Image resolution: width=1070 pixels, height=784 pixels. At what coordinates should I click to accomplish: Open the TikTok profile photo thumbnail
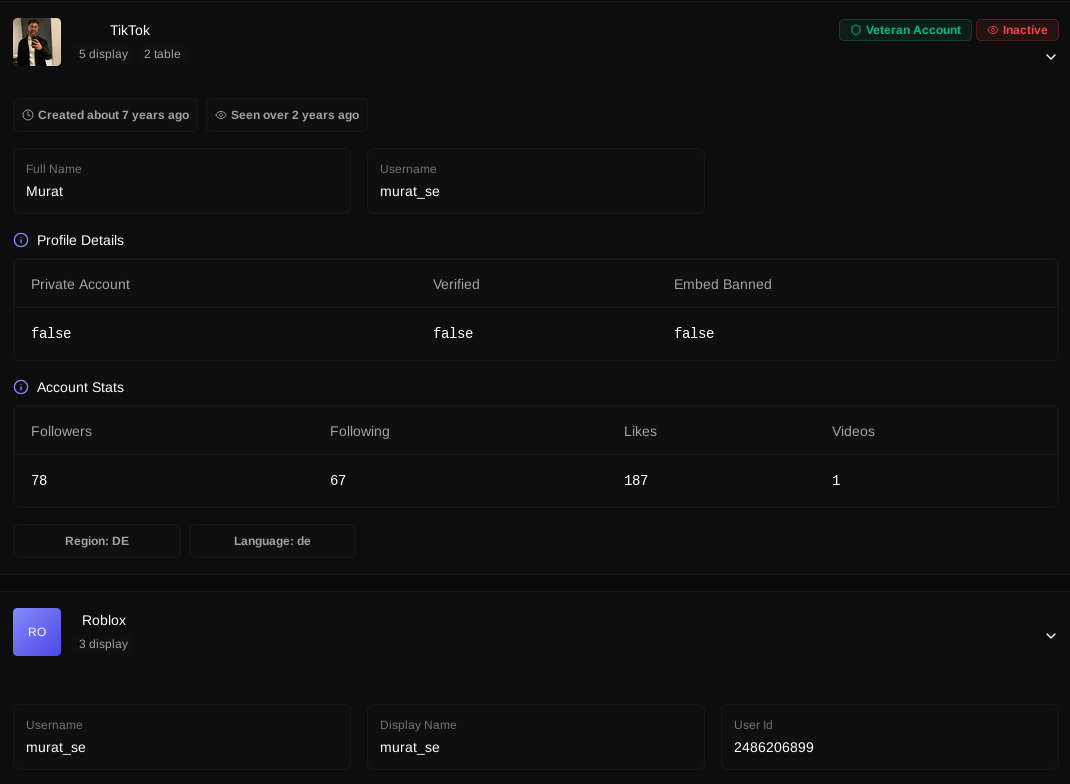37,42
